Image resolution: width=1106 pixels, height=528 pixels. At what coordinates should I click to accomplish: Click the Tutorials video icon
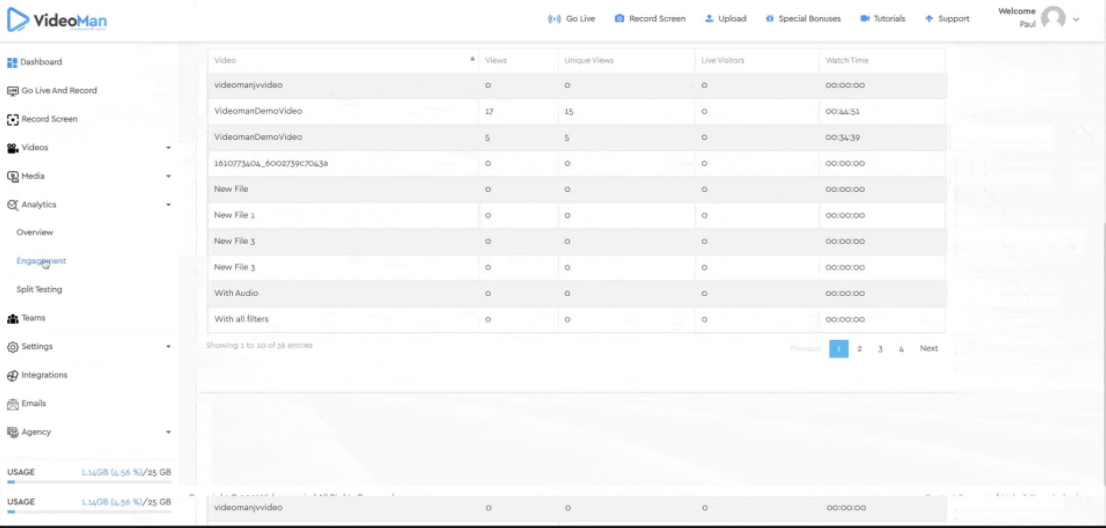(865, 18)
